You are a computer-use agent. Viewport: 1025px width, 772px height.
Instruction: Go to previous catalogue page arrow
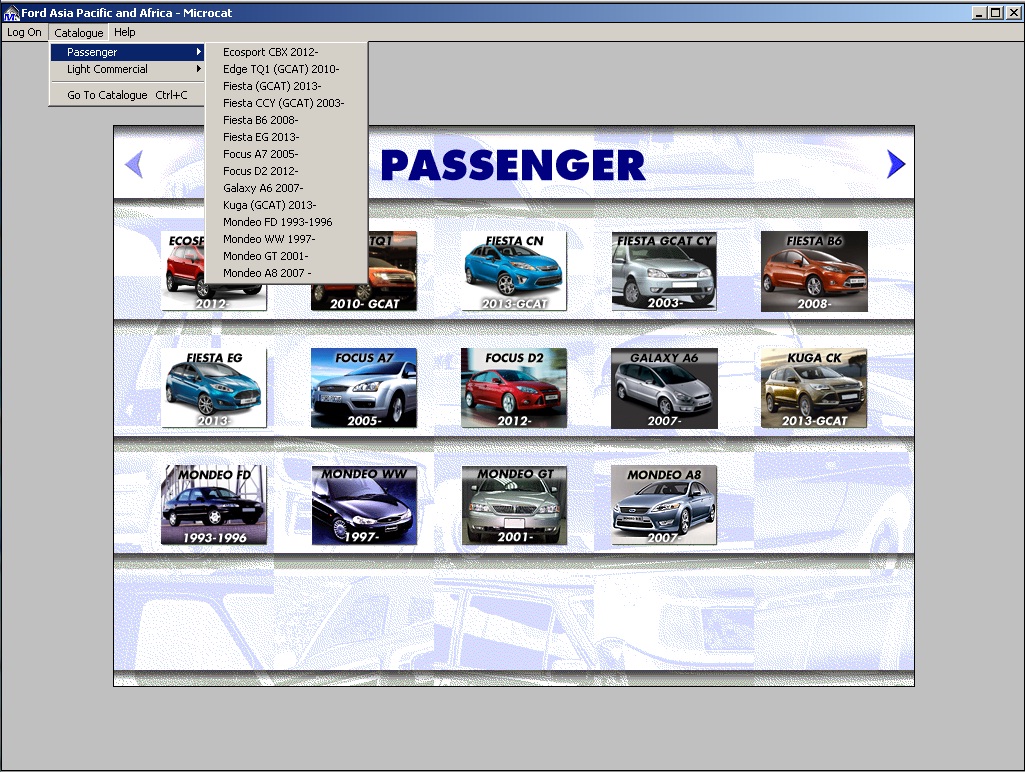134,163
